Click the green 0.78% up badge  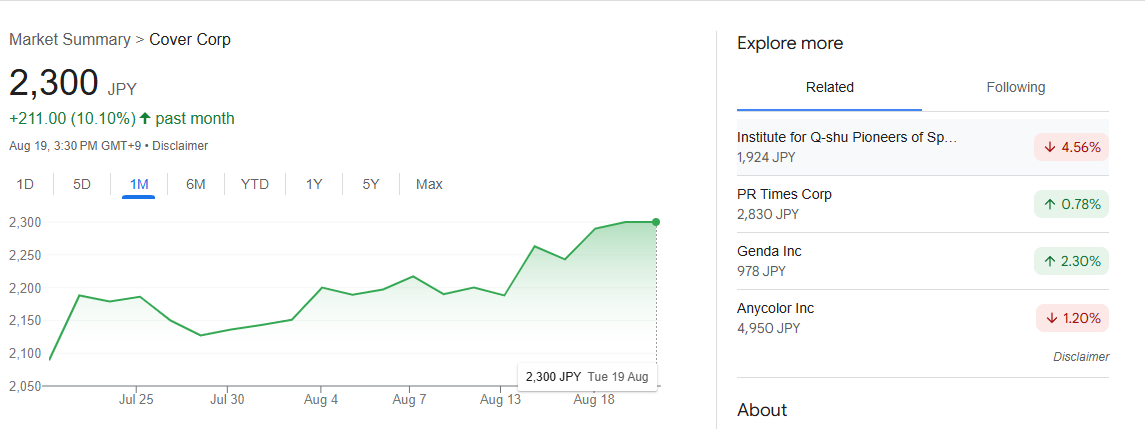click(x=1071, y=204)
